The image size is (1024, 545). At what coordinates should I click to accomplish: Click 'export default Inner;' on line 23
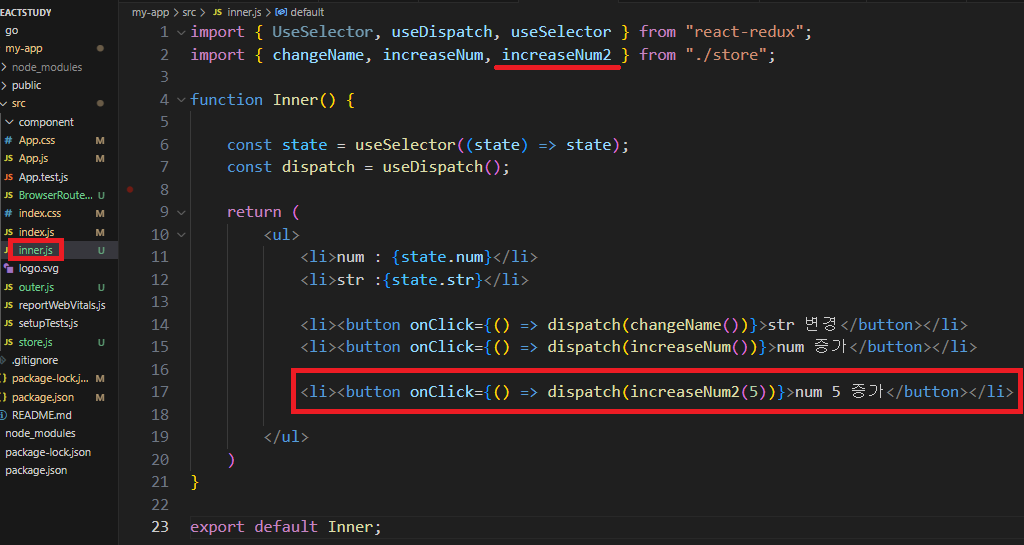tap(285, 527)
